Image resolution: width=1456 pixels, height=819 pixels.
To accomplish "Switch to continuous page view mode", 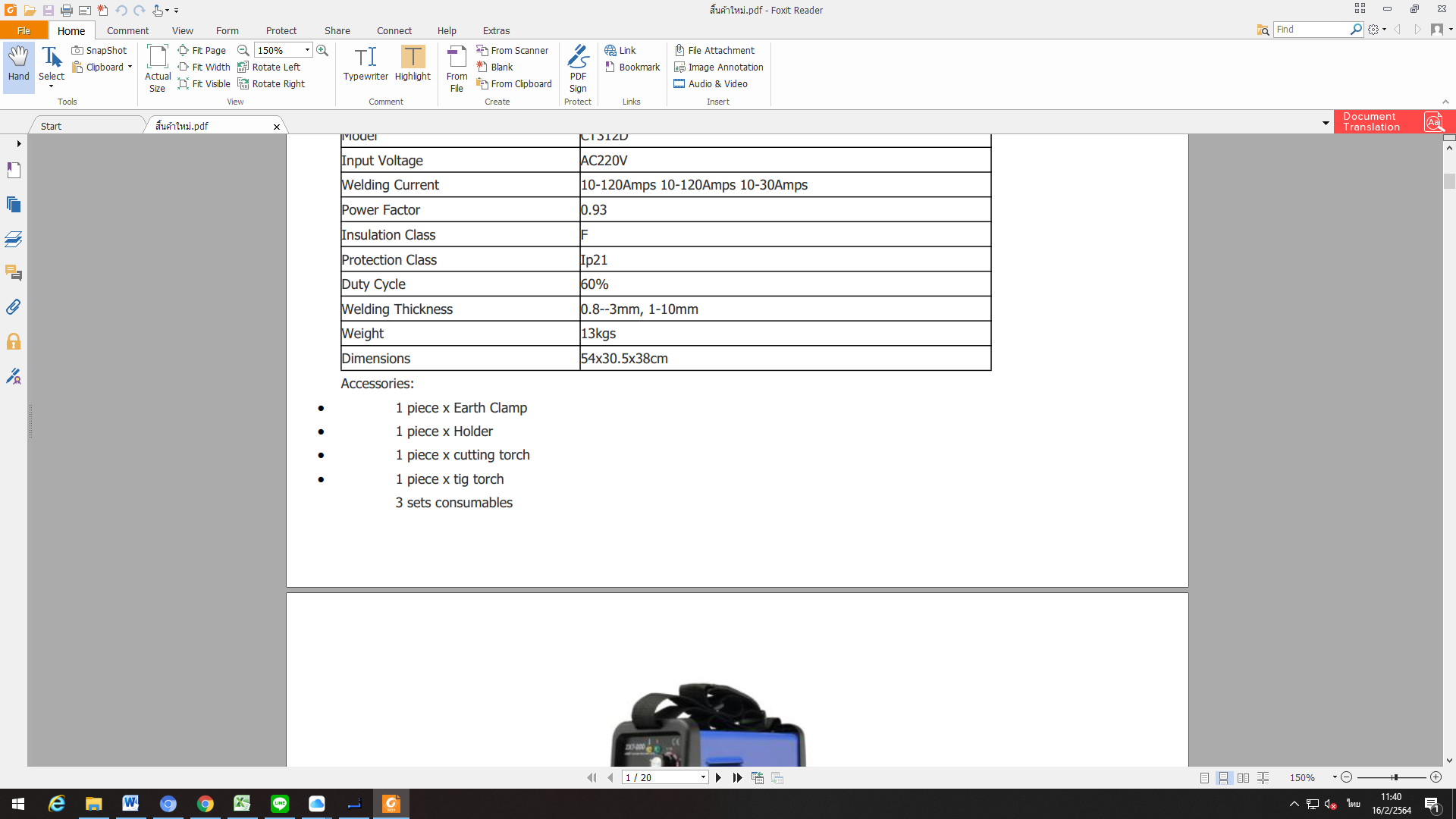I will [x=1223, y=778].
